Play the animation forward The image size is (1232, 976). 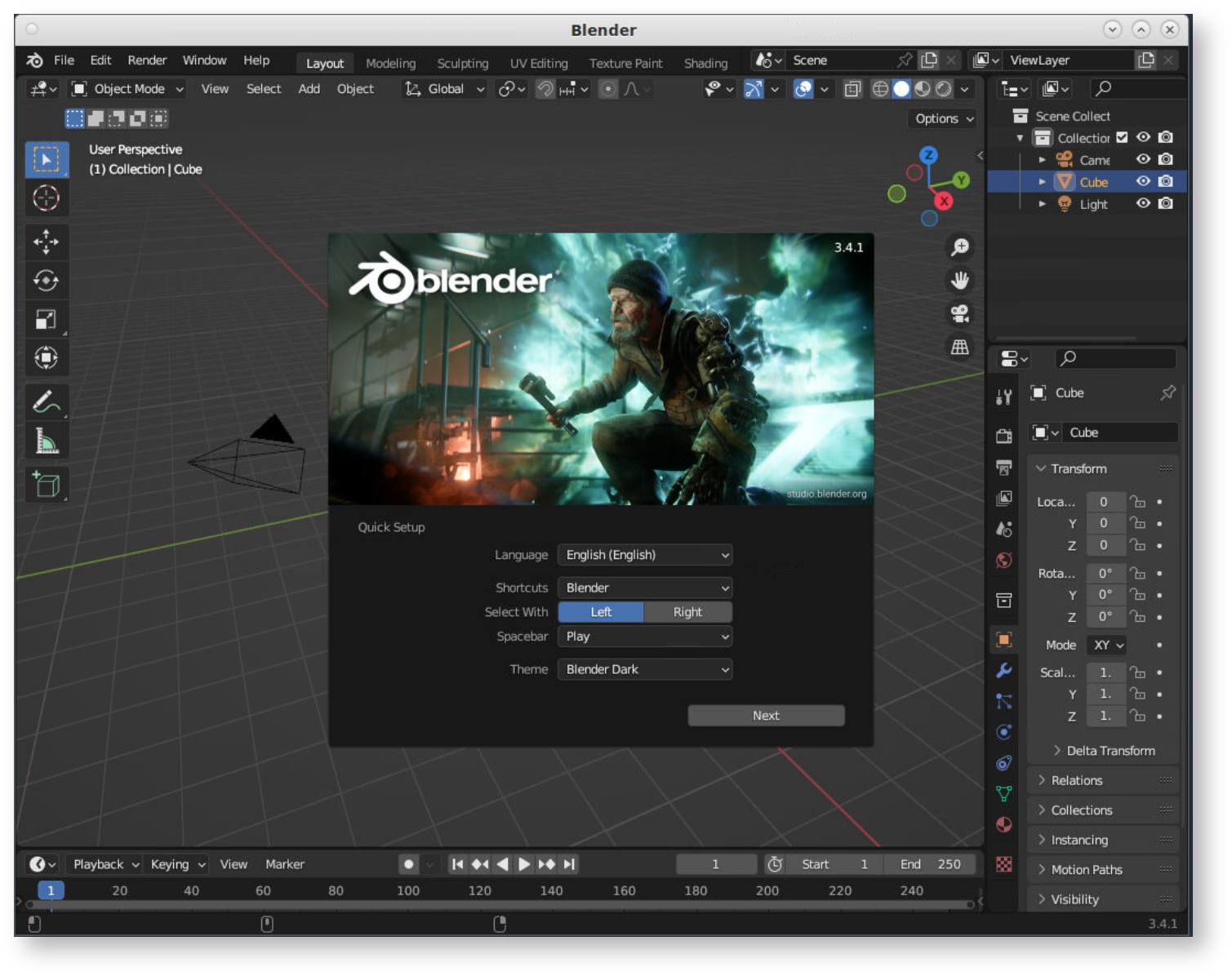click(524, 864)
